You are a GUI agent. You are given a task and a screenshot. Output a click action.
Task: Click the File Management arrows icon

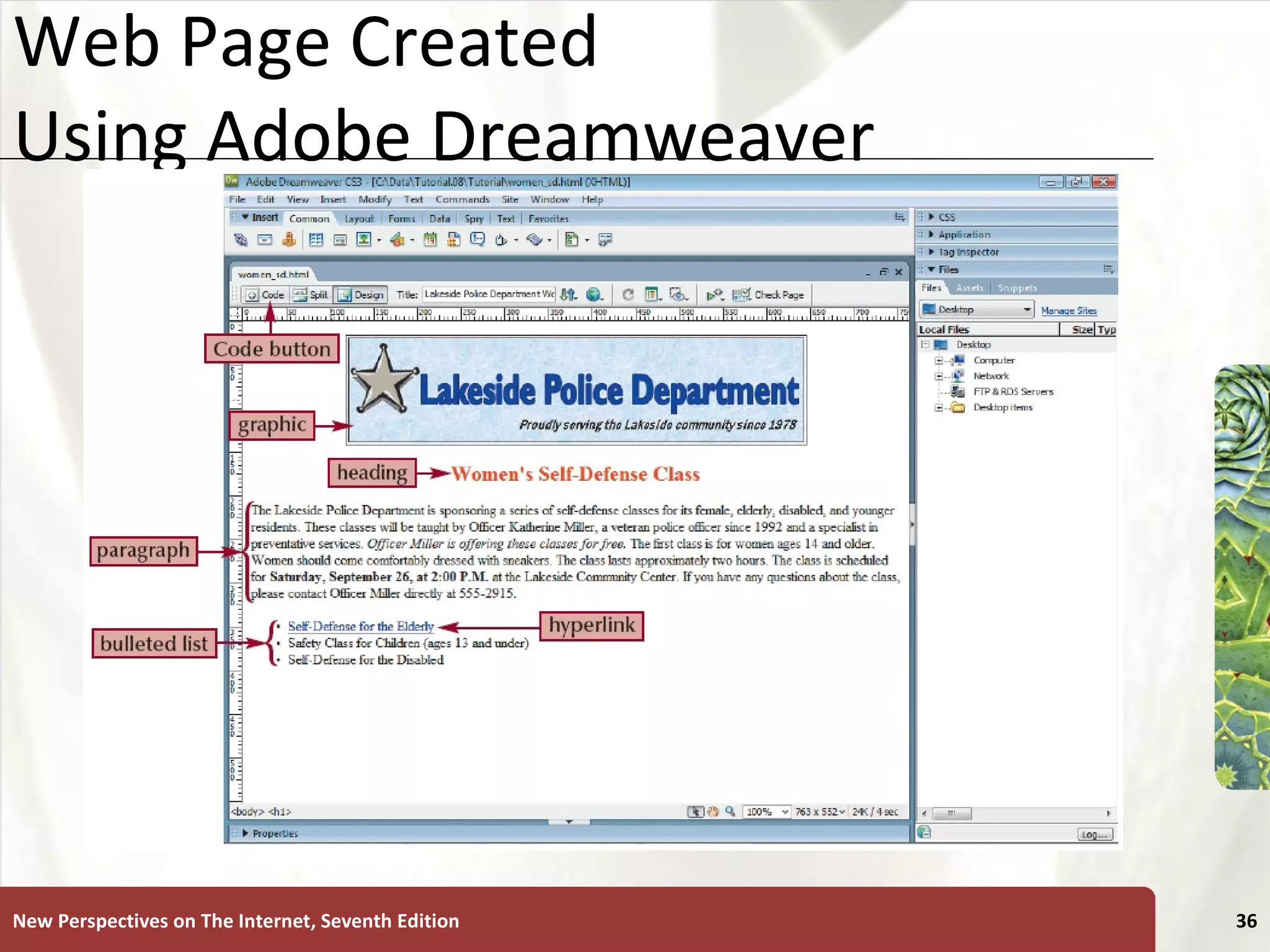pyautogui.click(x=568, y=294)
